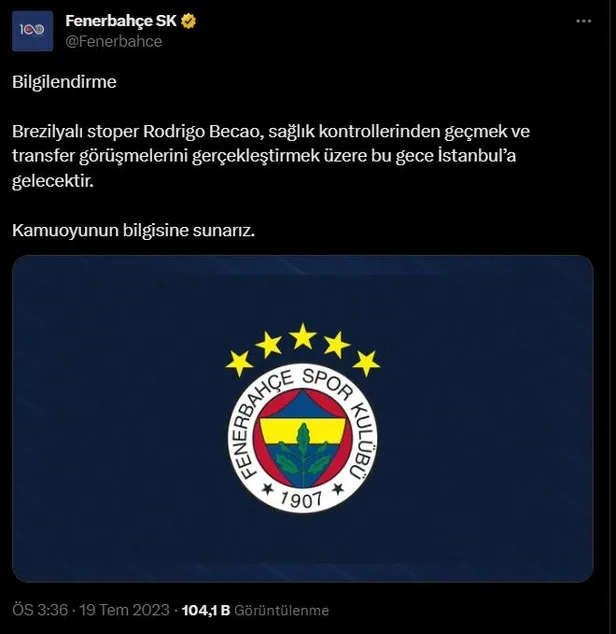Viewport: 616px width, 634px height.
Task: Click the 104,1 B view count
Action: (206, 610)
